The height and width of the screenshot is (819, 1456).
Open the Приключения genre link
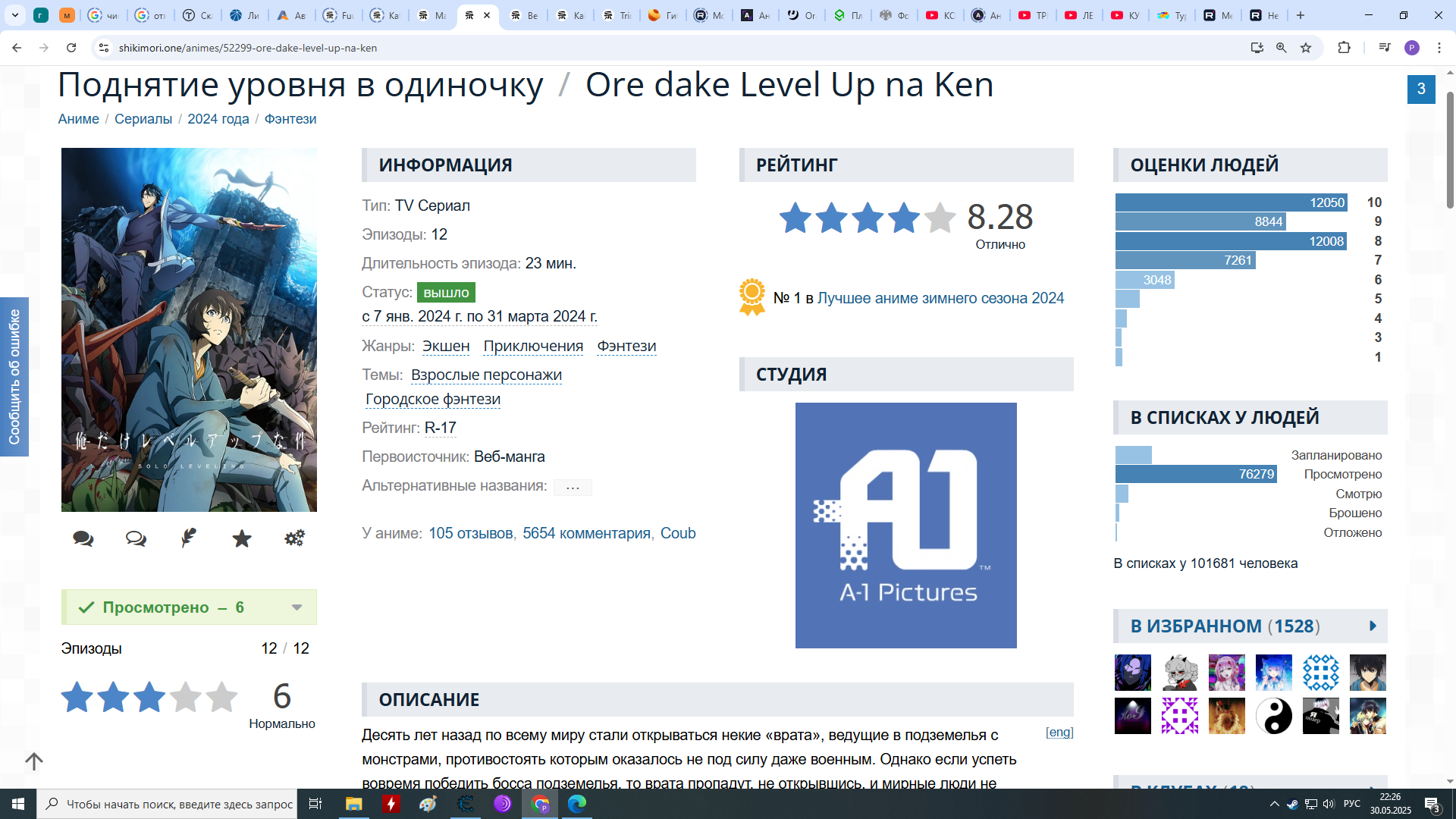coord(533,346)
